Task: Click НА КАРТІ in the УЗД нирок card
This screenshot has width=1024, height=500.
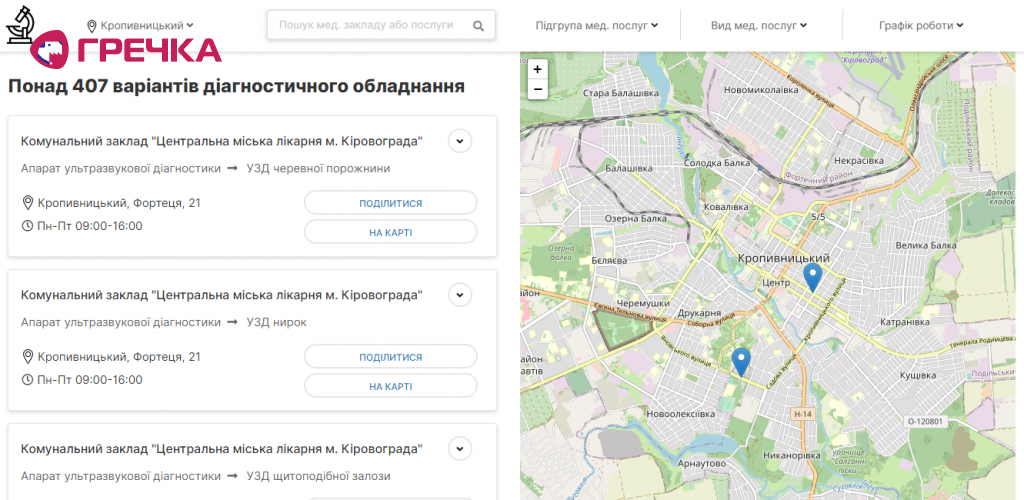Action: (391, 386)
